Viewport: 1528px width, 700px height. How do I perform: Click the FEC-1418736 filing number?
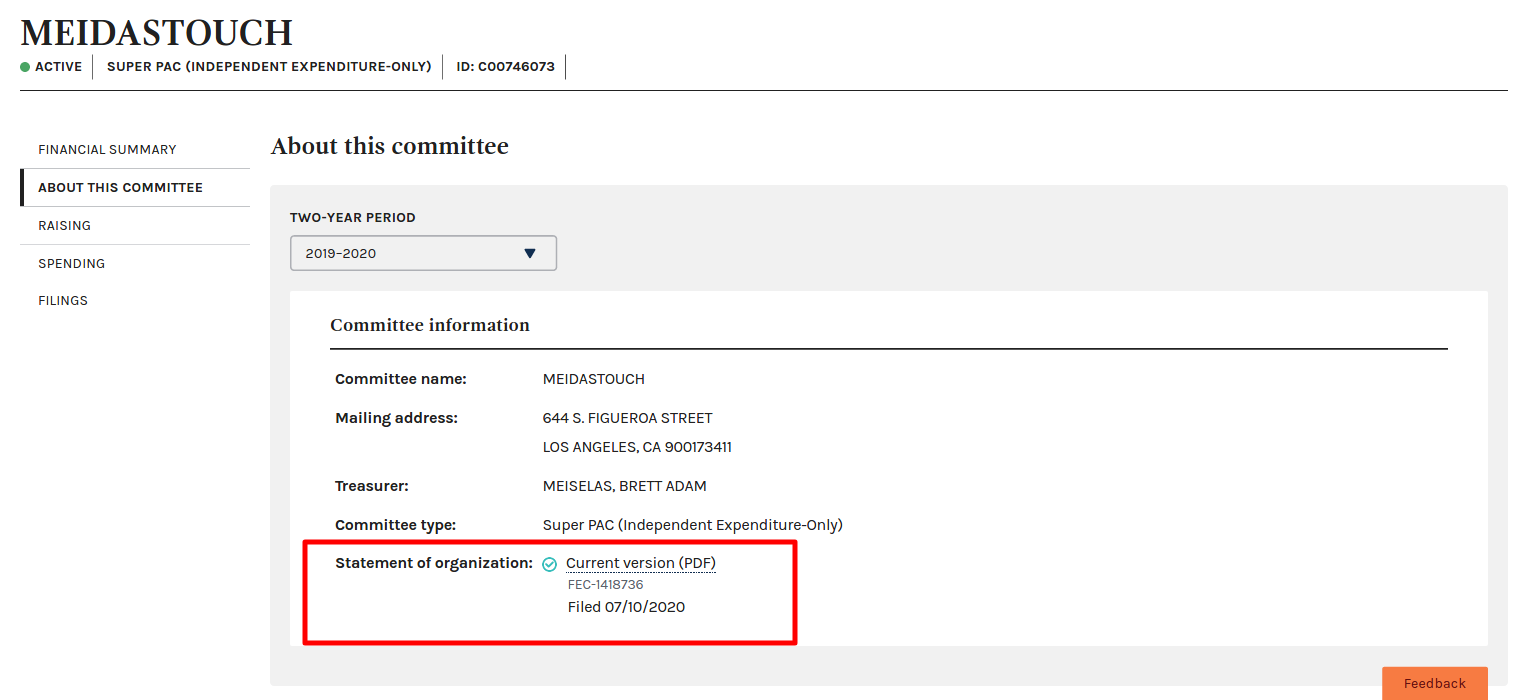(605, 585)
